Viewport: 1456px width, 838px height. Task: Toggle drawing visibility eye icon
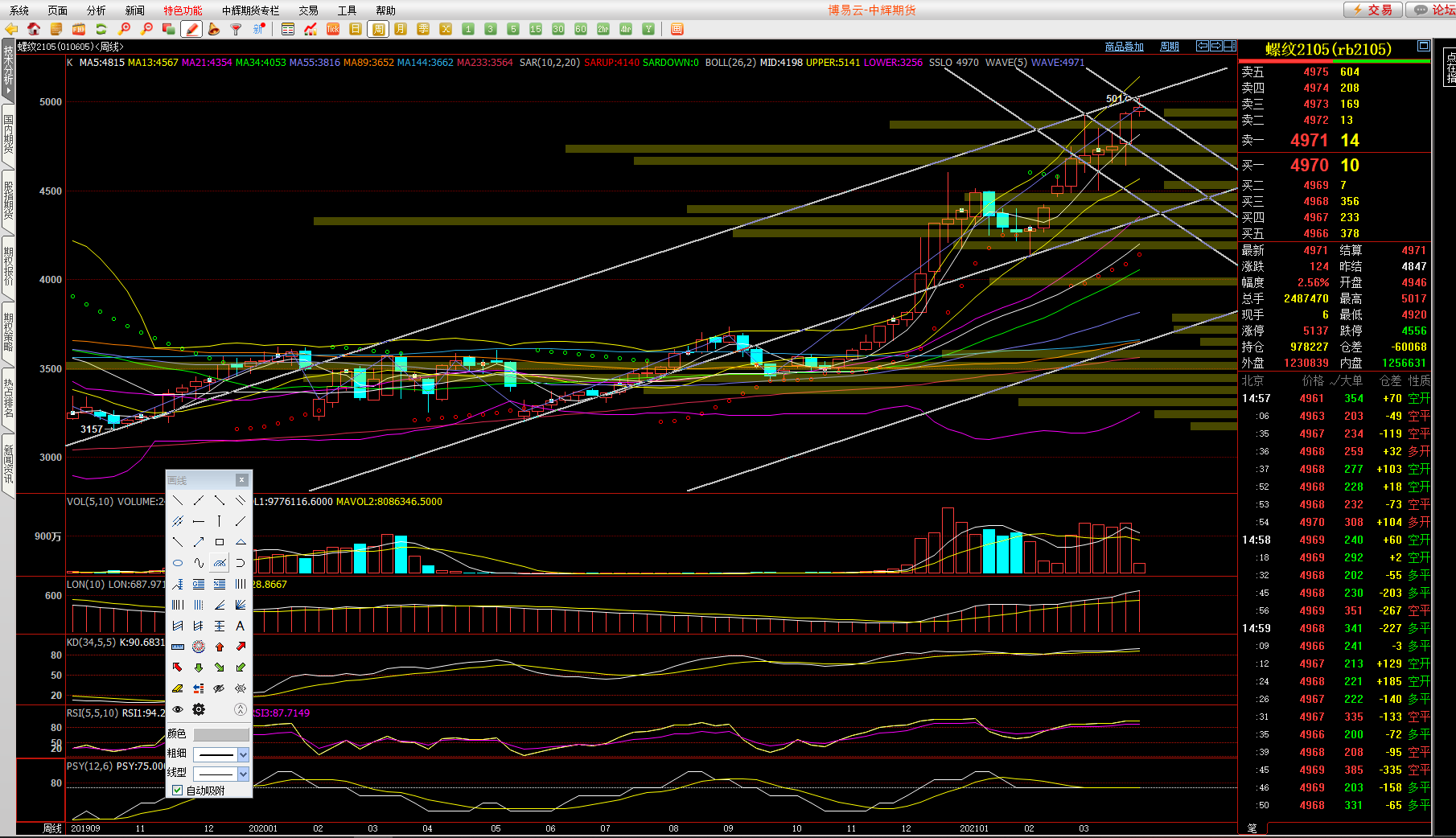click(x=178, y=709)
